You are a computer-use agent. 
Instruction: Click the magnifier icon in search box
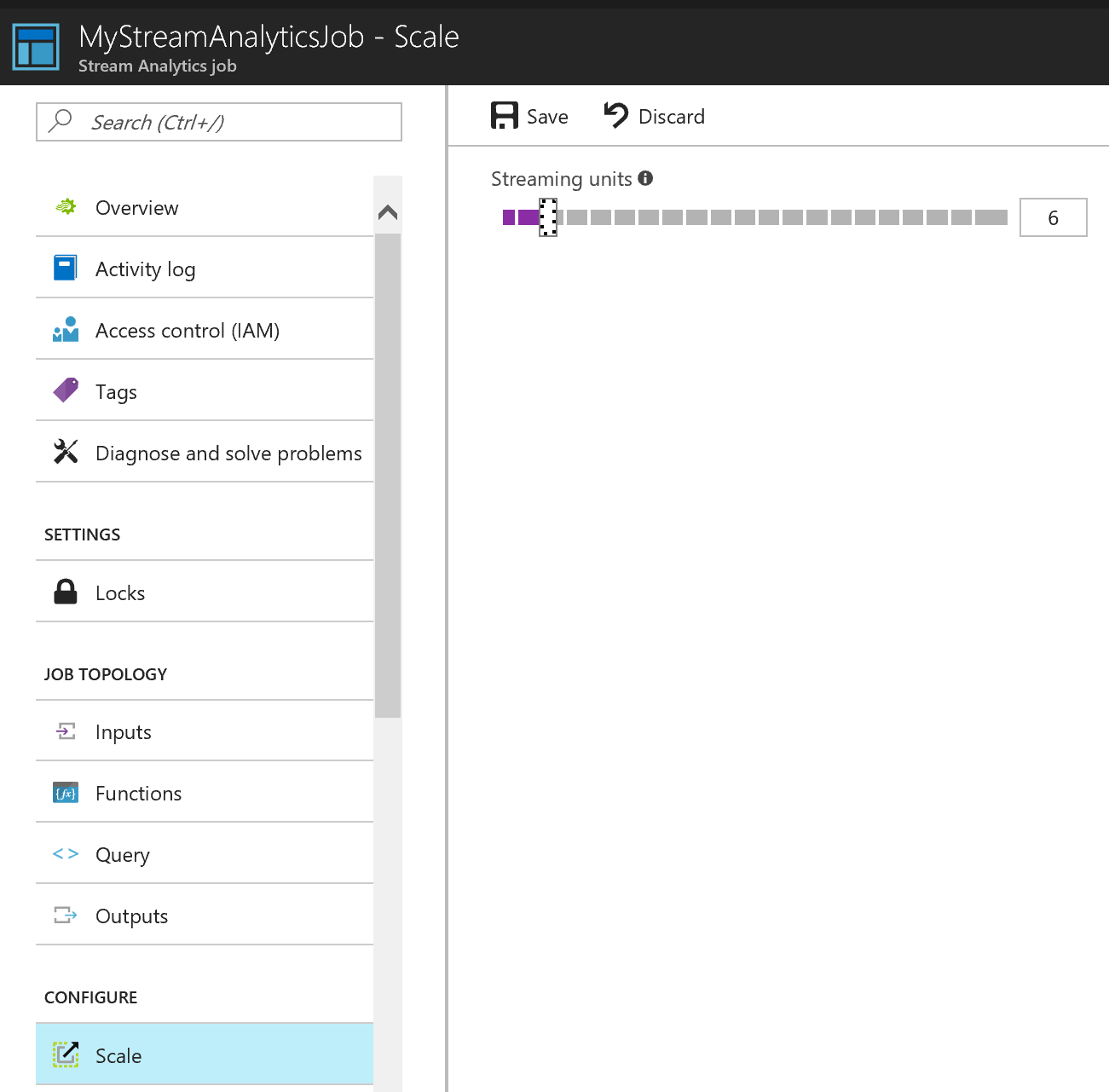[61, 121]
